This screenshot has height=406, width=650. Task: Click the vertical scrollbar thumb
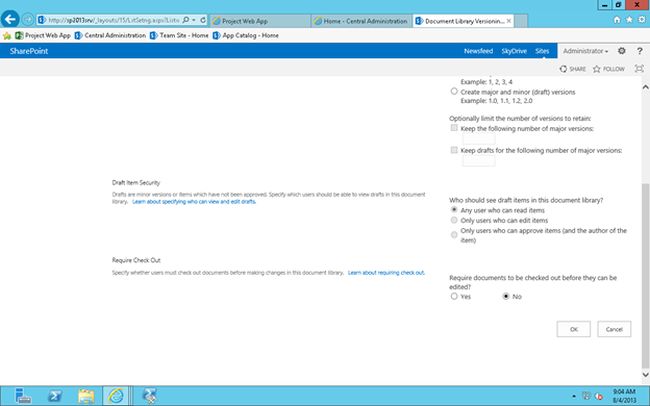click(645, 276)
